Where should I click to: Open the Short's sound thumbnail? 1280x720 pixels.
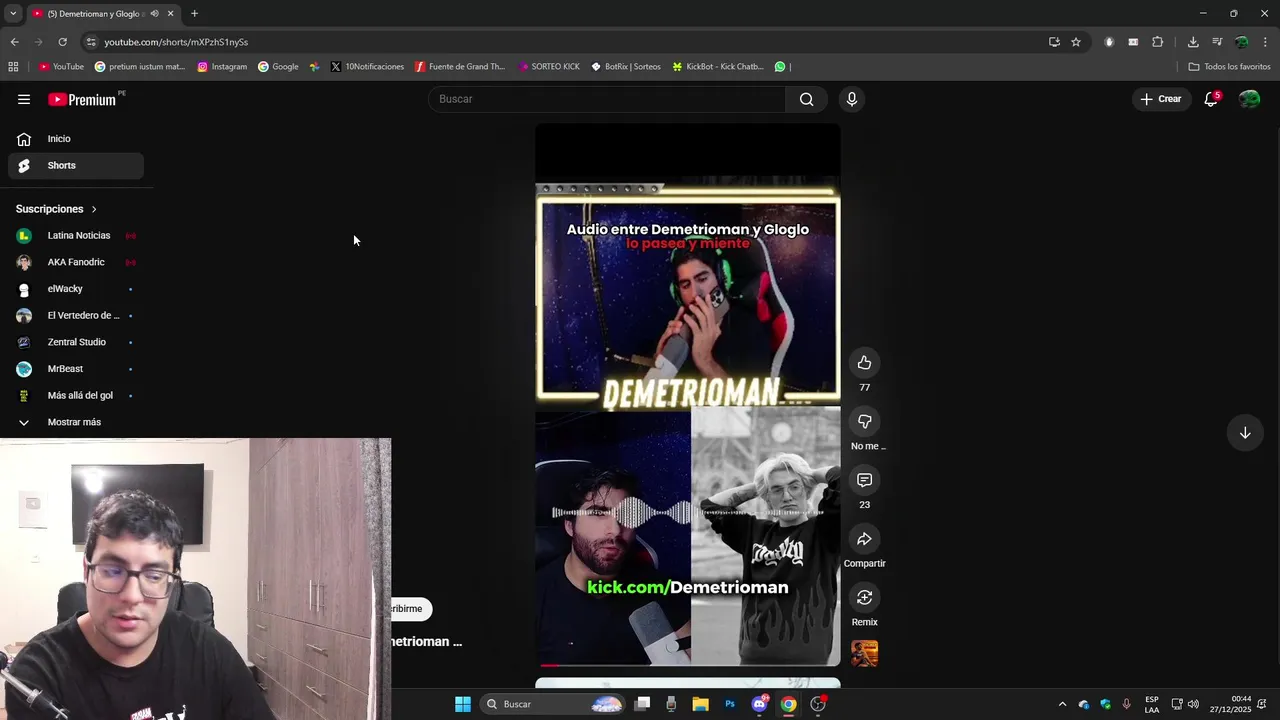click(864, 653)
